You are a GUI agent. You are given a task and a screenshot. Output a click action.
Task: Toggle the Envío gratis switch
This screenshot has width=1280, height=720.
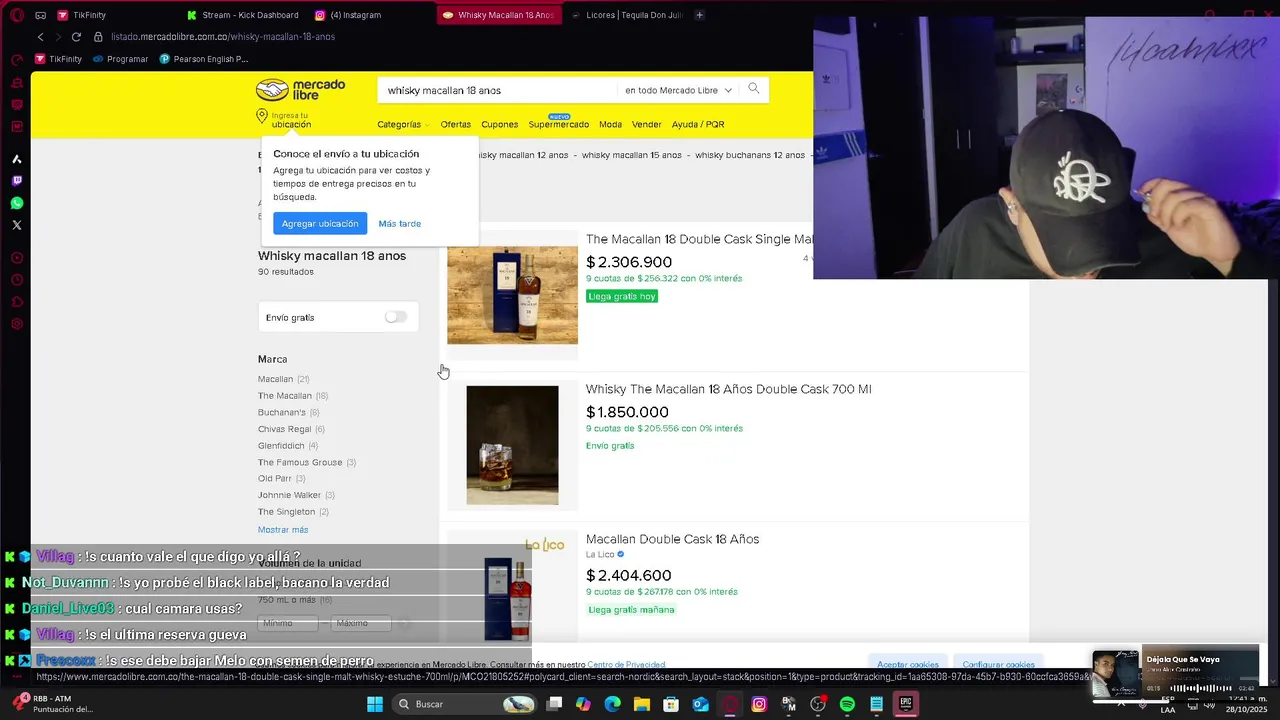coord(396,317)
